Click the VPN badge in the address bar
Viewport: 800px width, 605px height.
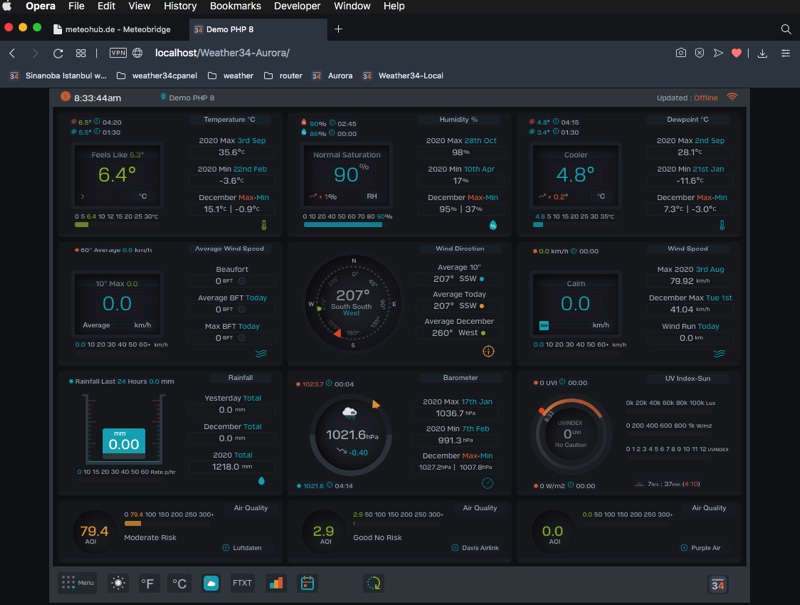(x=118, y=53)
